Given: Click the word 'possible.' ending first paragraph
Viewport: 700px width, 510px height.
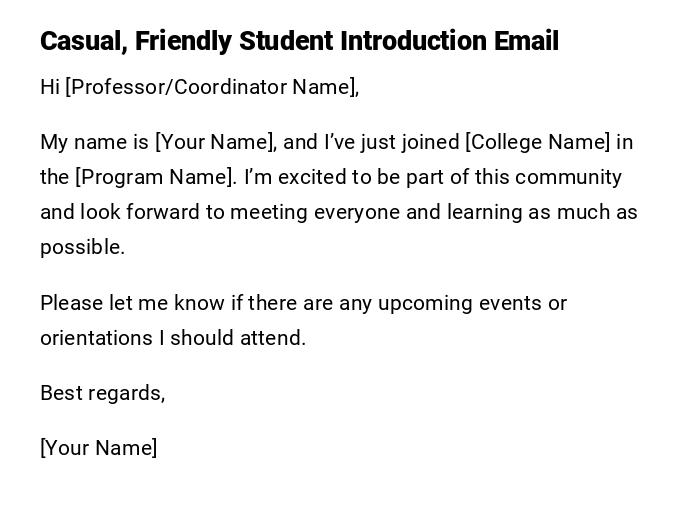Looking at the screenshot, I should (82, 247).
